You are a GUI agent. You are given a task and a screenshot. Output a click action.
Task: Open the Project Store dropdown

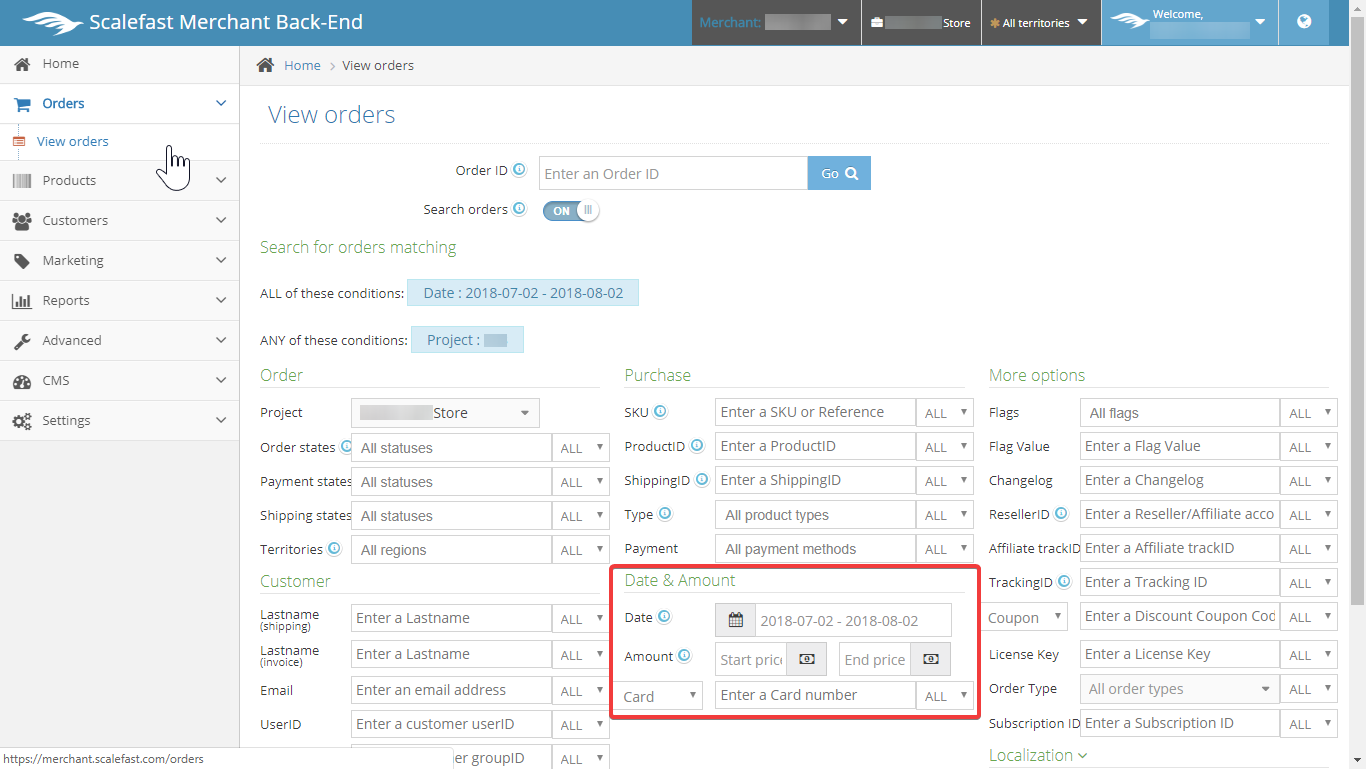point(445,413)
